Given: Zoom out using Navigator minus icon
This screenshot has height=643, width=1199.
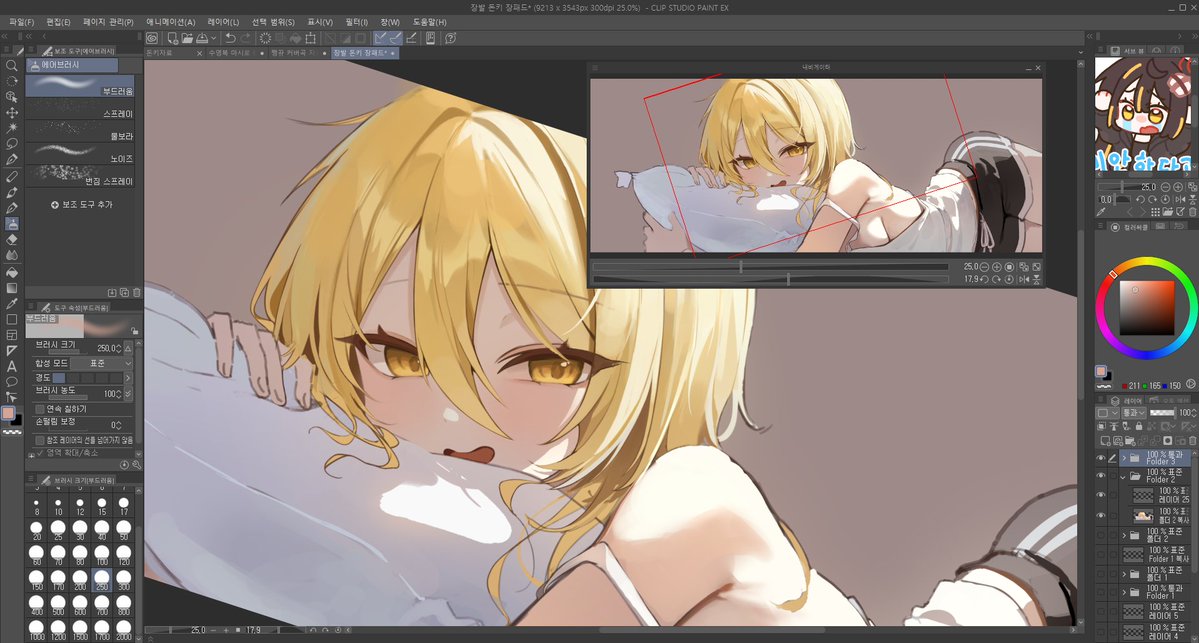Looking at the screenshot, I should (984, 267).
